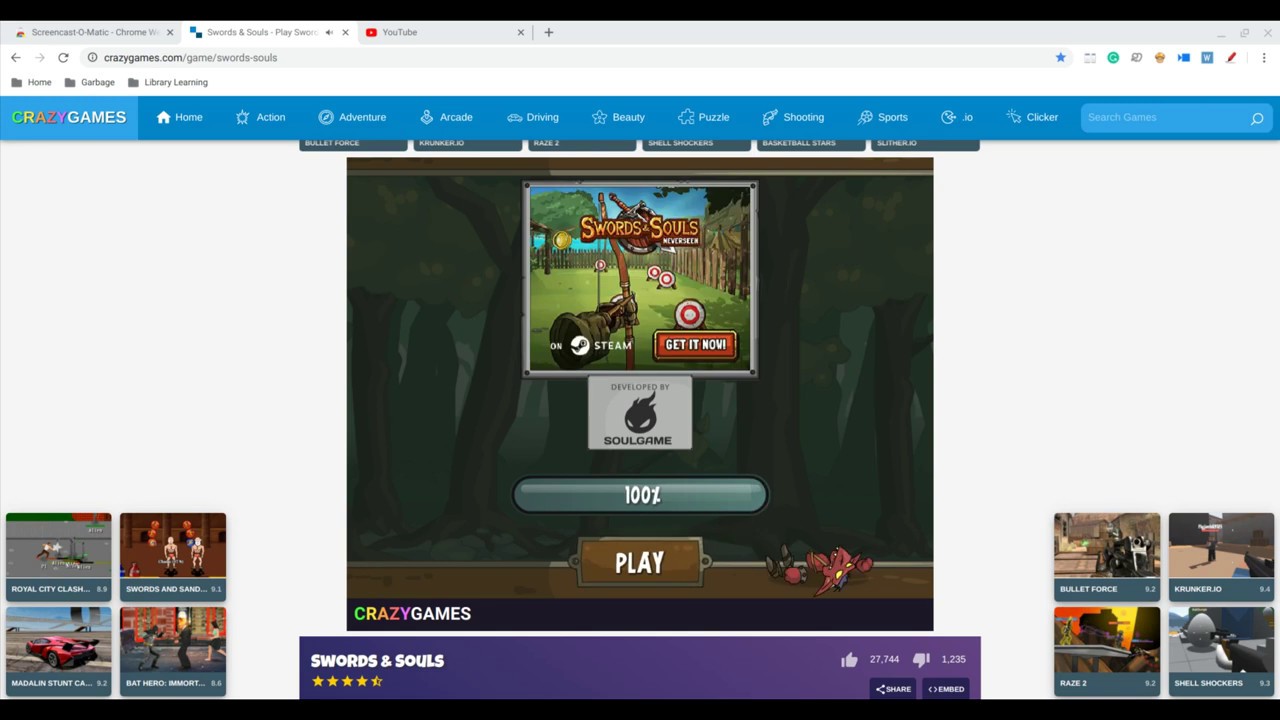The image size is (1280, 720).
Task: Open the Swords and Sandals game thumbnail
Action: click(173, 556)
